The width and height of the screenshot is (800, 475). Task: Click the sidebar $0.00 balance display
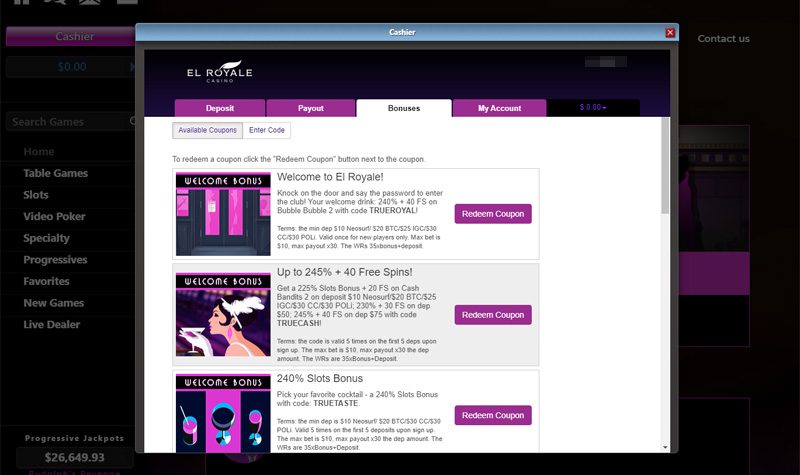pyautogui.click(x=71, y=67)
